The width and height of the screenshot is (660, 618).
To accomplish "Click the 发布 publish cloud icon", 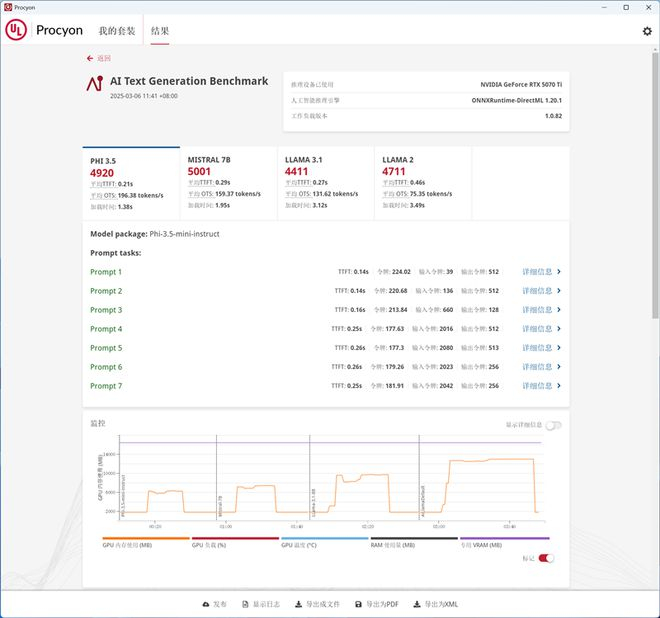I will [205, 604].
